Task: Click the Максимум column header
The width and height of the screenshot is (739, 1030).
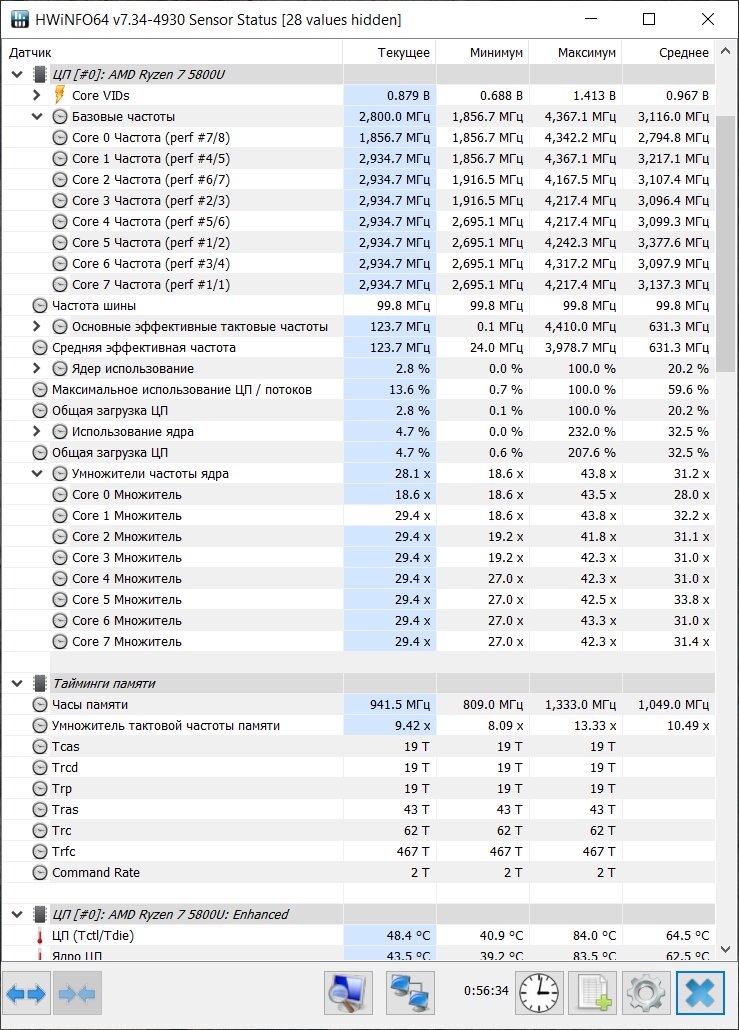Action: click(575, 53)
